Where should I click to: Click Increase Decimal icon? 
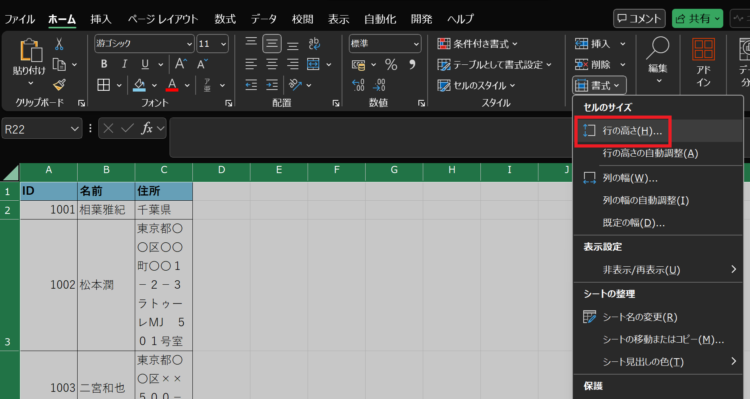358,85
